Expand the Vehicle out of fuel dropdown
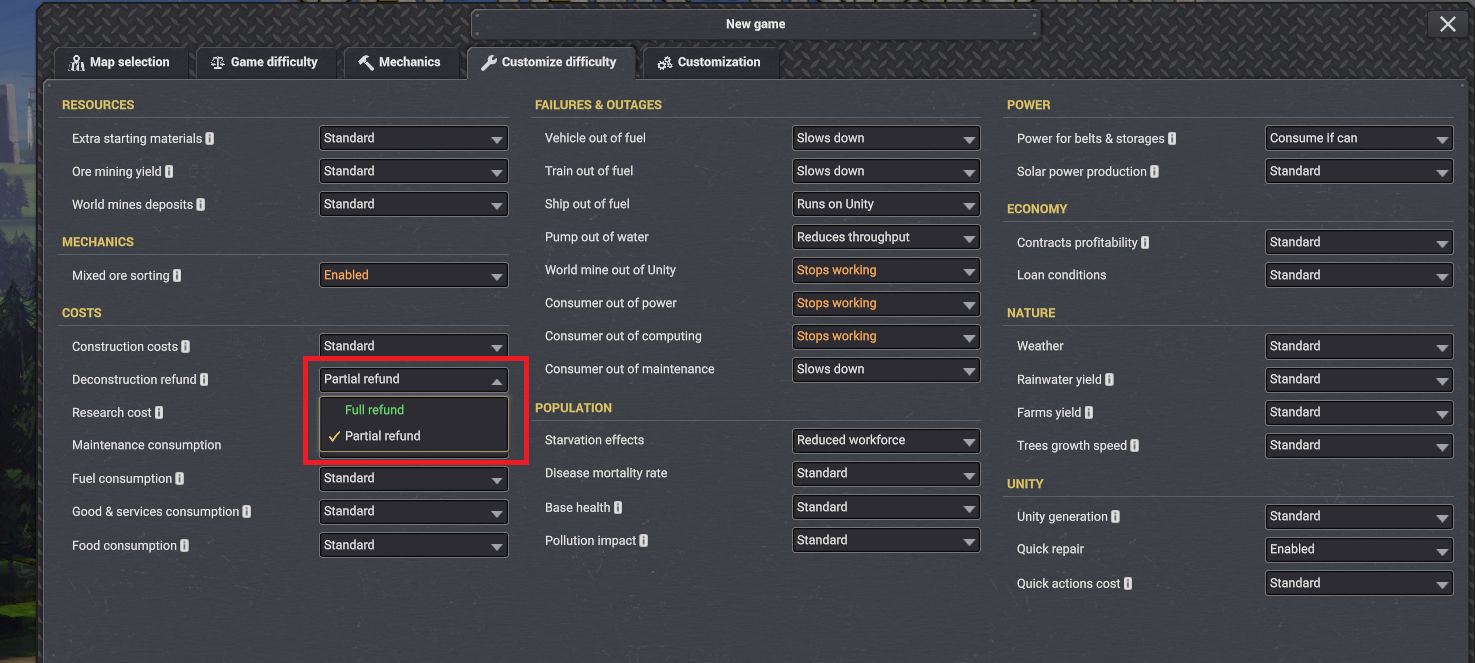Screen dimensions: 1475x663 [x=886, y=138]
